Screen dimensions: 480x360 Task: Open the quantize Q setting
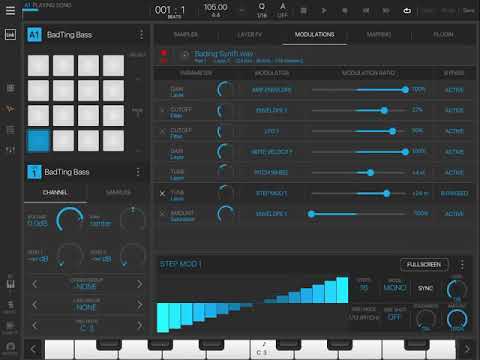click(x=262, y=10)
